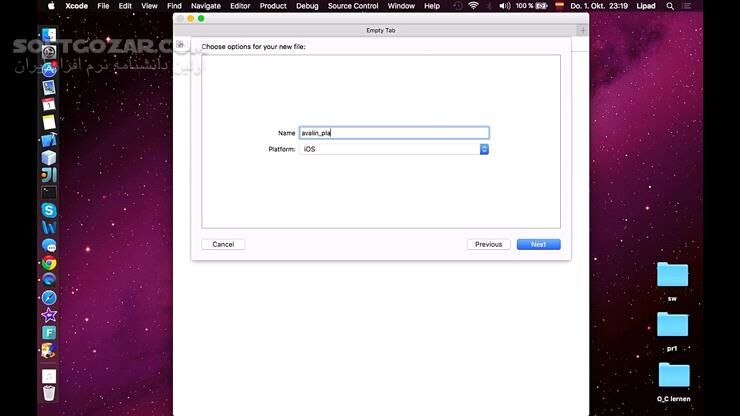Screen dimensions: 740x416
Task: Click the Previous button
Action: [488, 244]
